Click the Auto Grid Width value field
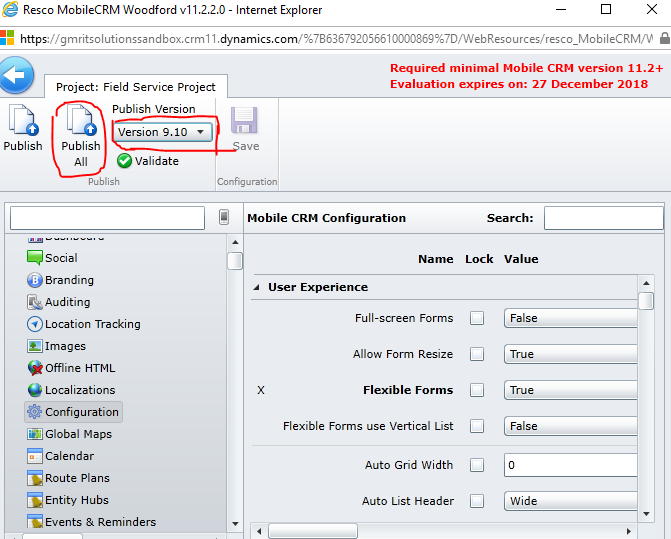This screenshot has height=539, width=671. pos(571,465)
